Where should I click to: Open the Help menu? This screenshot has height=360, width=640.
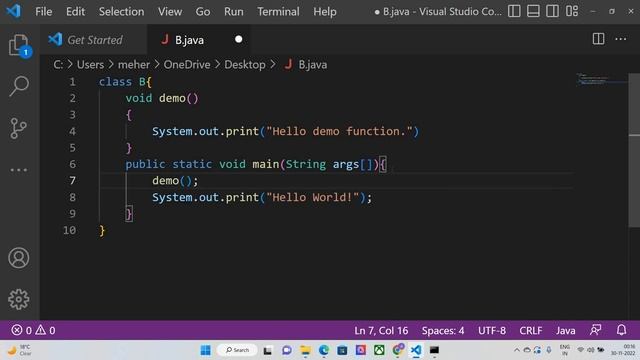pyautogui.click(x=325, y=11)
